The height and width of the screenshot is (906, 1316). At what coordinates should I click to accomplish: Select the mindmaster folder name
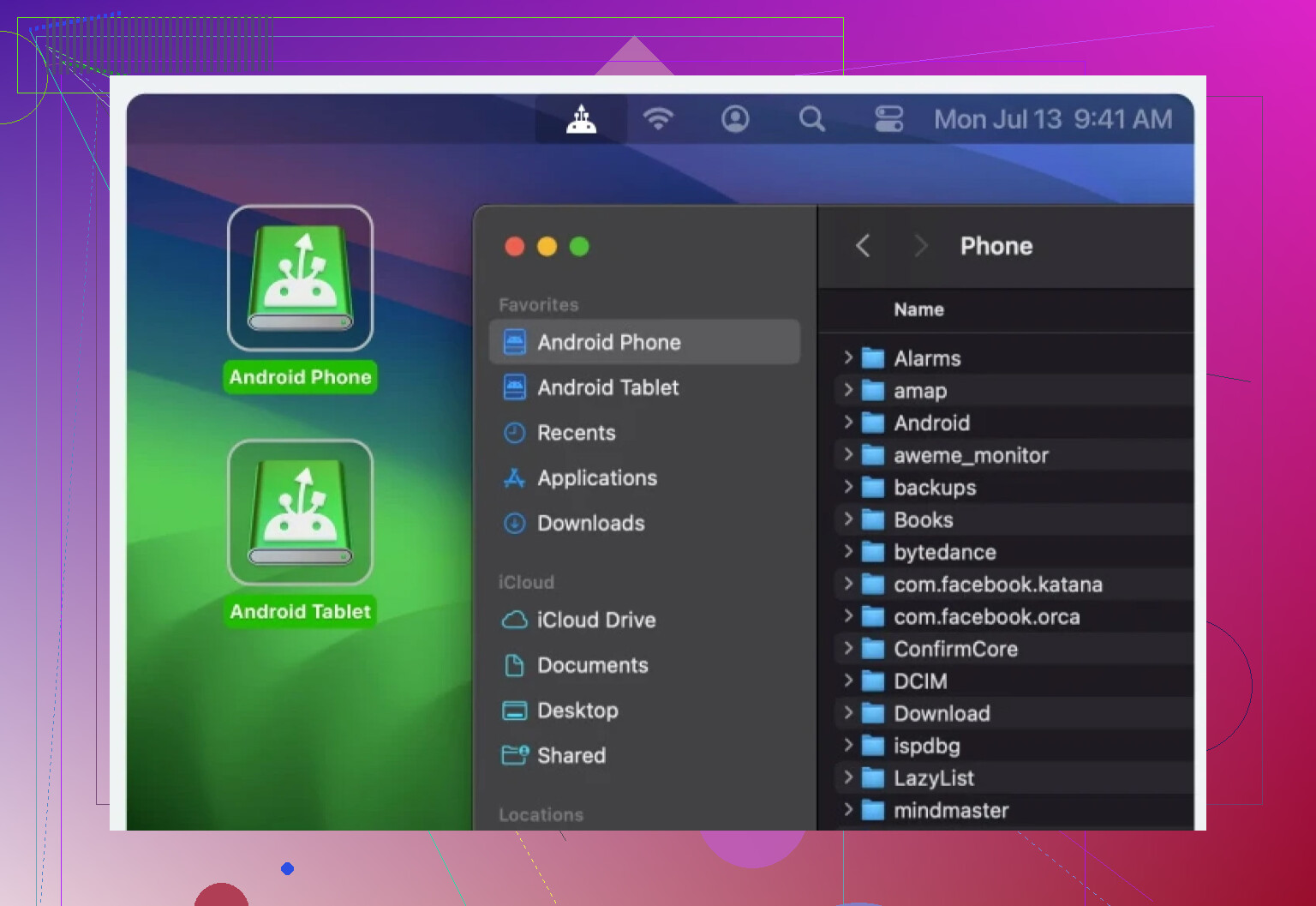(x=951, y=810)
